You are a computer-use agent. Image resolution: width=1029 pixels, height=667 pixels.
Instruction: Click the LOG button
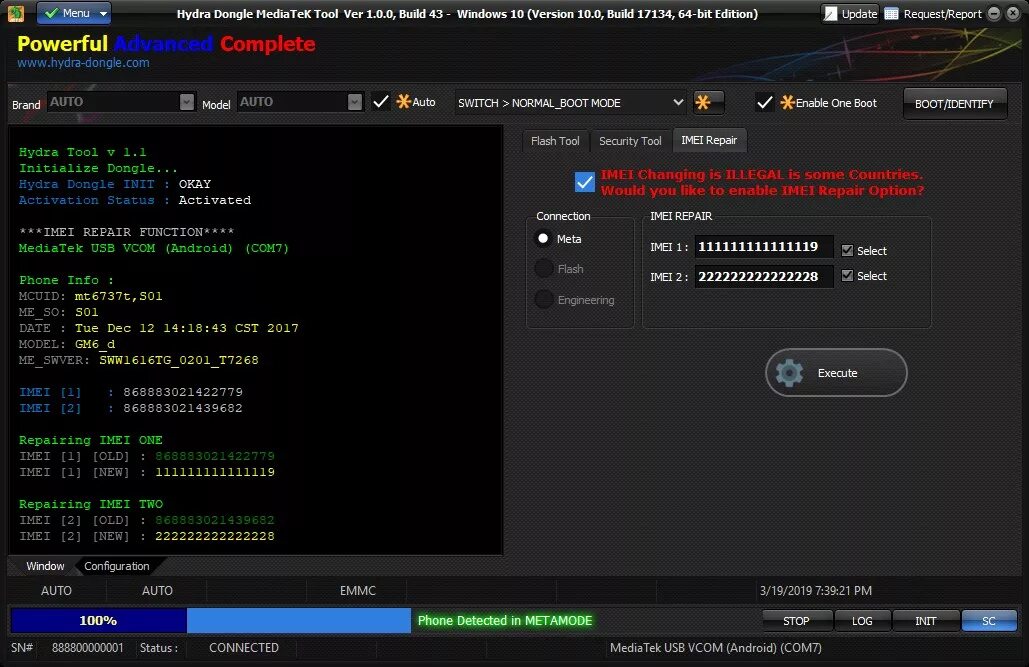(x=862, y=621)
